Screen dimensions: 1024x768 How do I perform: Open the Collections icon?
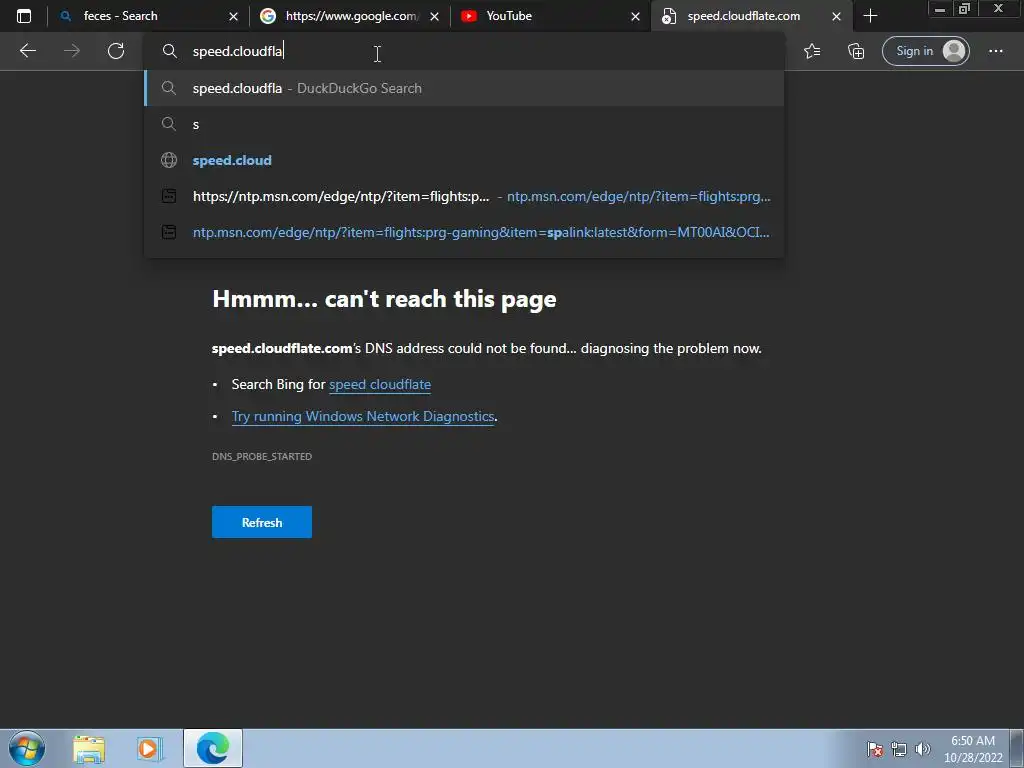coord(856,51)
